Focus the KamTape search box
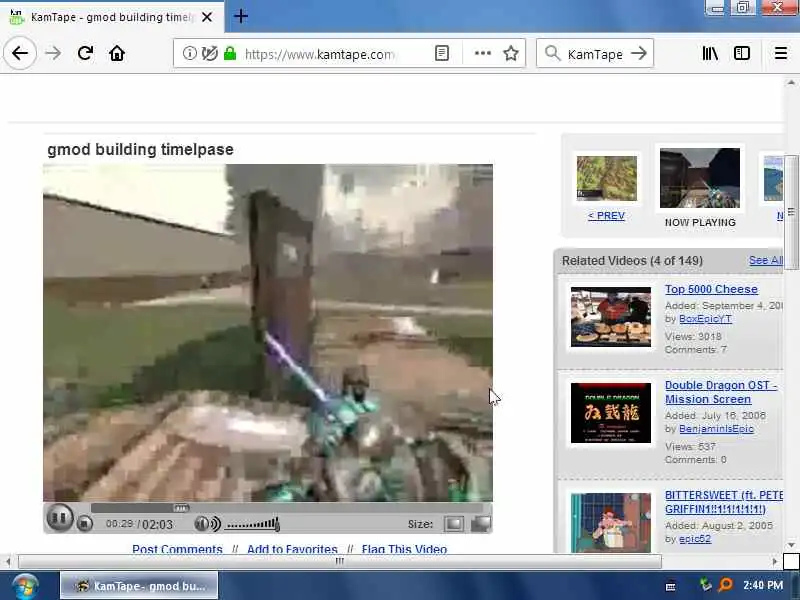 click(595, 54)
